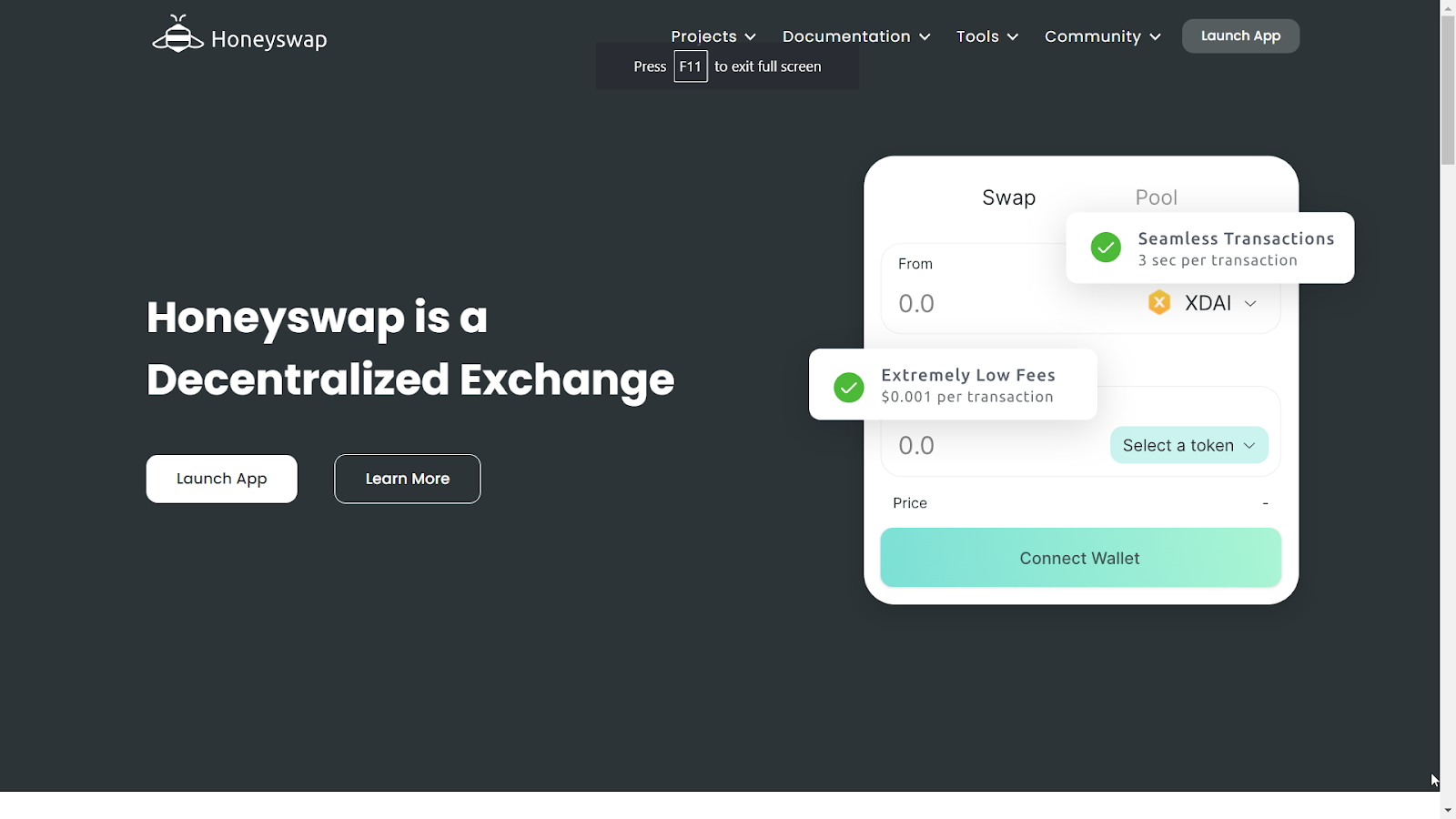Open the Projects dropdown menu
Screen dimensions: 1456x819
pyautogui.click(x=713, y=36)
